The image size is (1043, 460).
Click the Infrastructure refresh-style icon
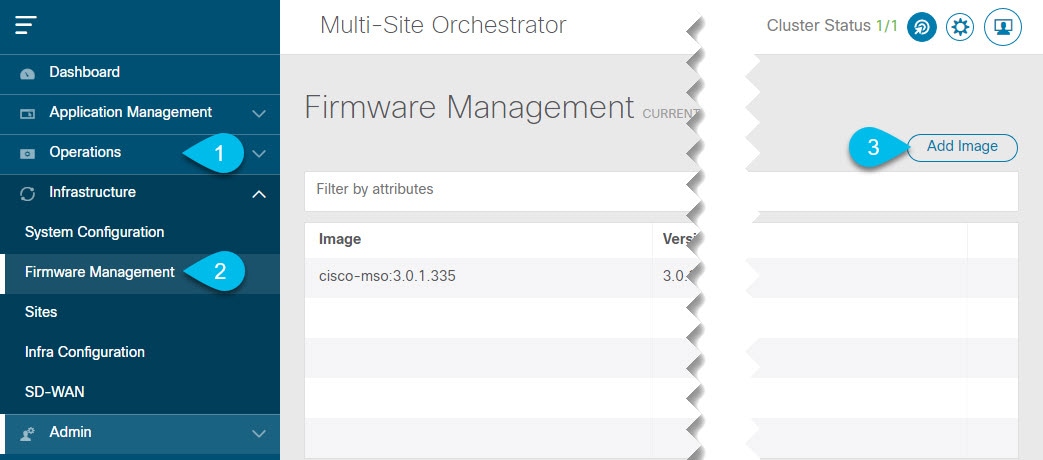(27, 193)
